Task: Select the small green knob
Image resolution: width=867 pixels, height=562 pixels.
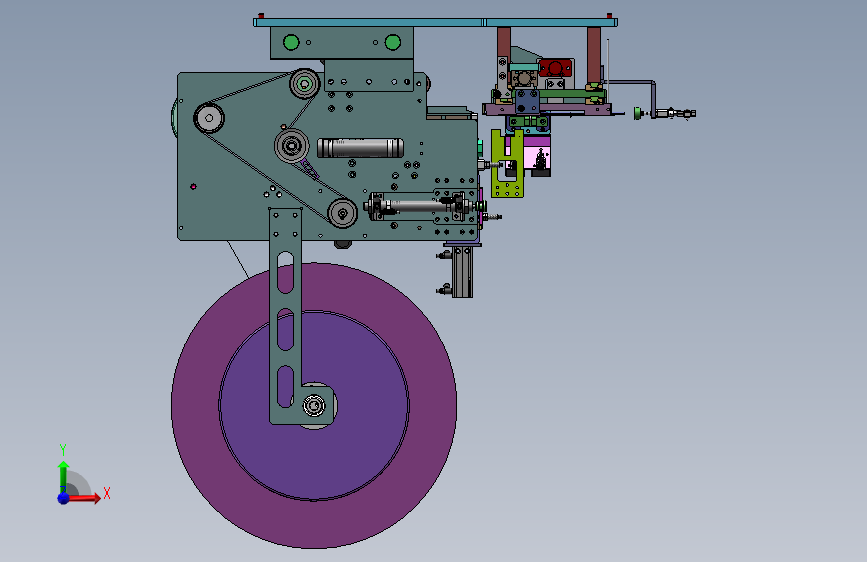Action: 638,113
